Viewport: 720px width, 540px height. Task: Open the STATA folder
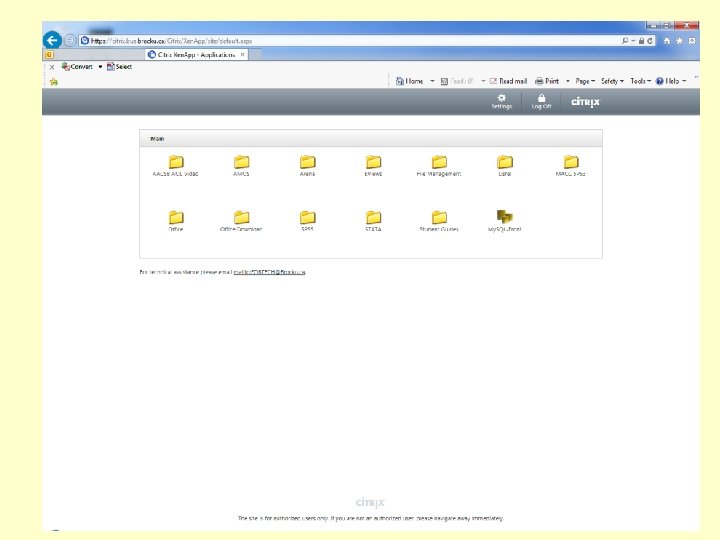[x=373, y=221]
